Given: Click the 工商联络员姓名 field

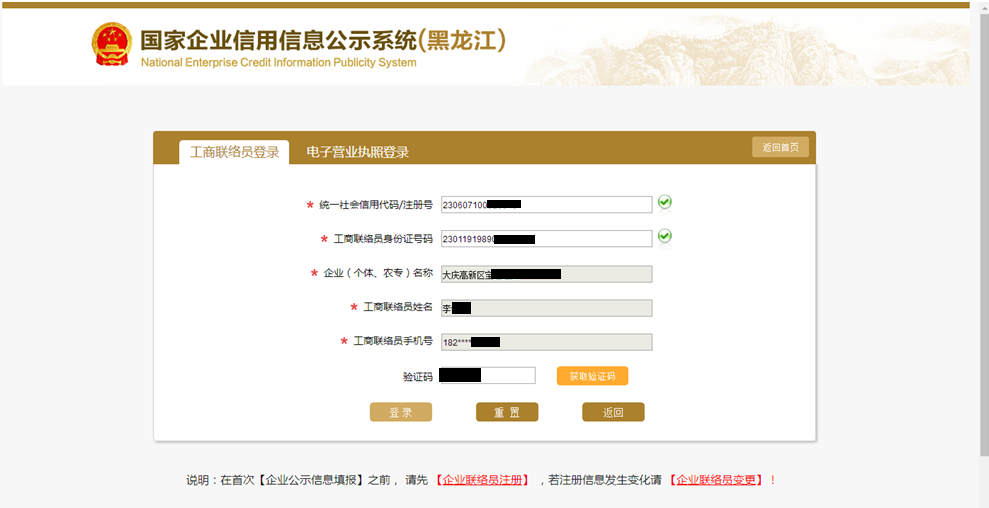Looking at the screenshot, I should (x=546, y=308).
